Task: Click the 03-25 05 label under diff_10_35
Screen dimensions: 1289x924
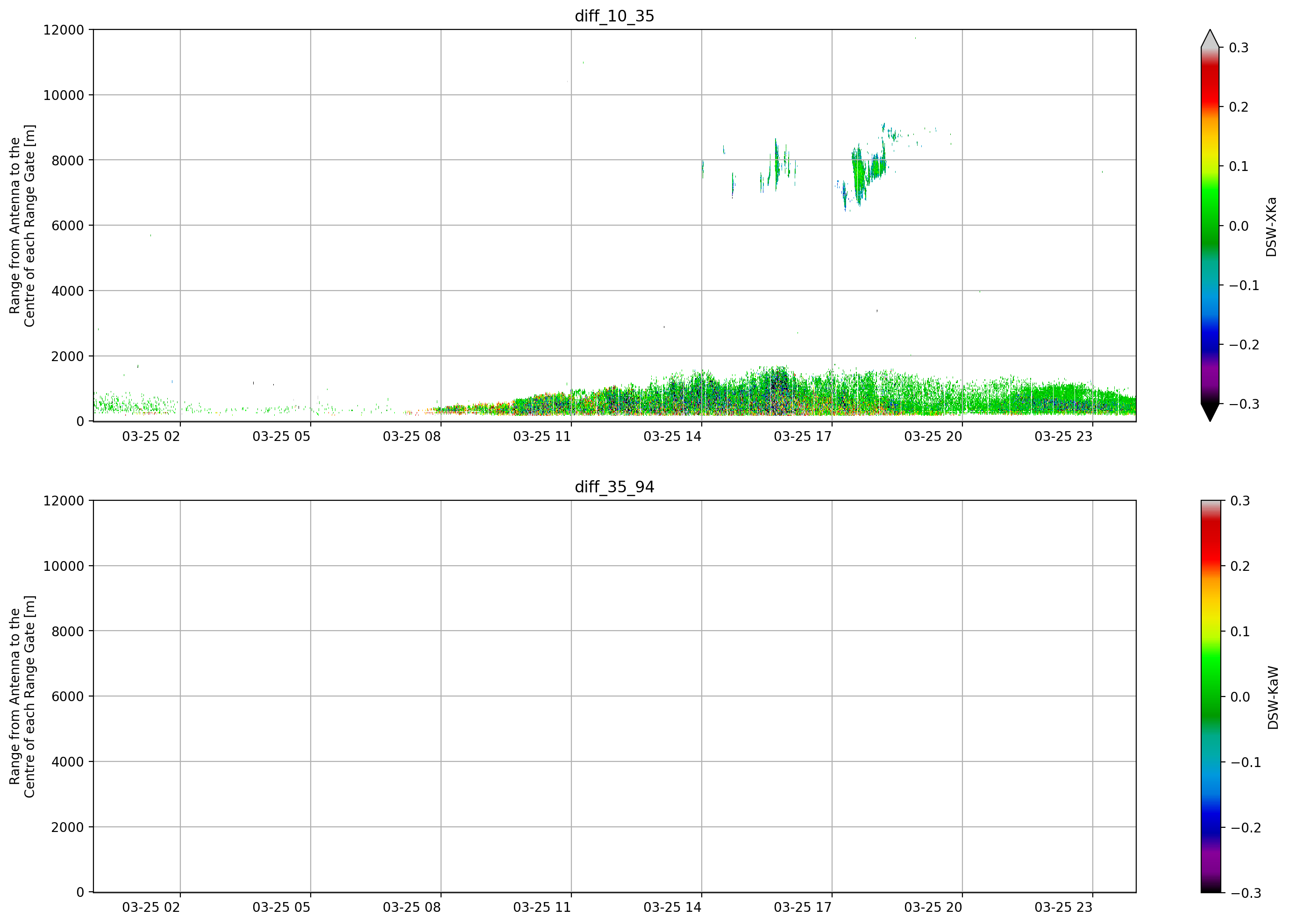Action: 281,436
